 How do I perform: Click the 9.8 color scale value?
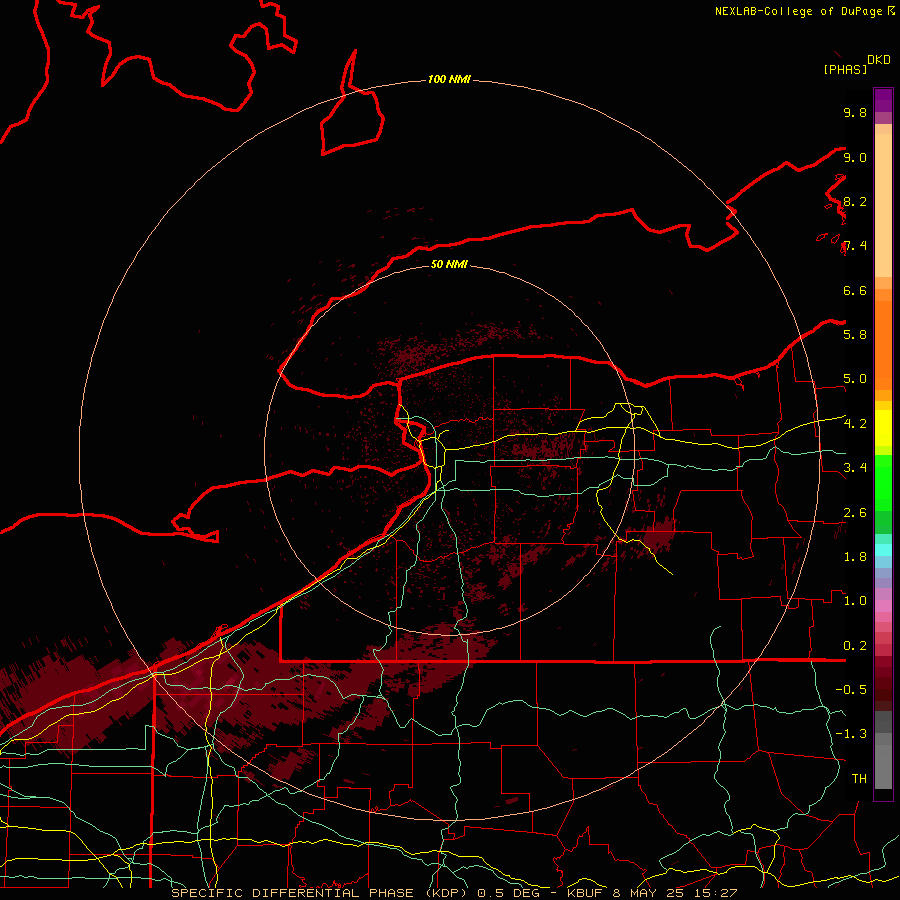[x=855, y=112]
